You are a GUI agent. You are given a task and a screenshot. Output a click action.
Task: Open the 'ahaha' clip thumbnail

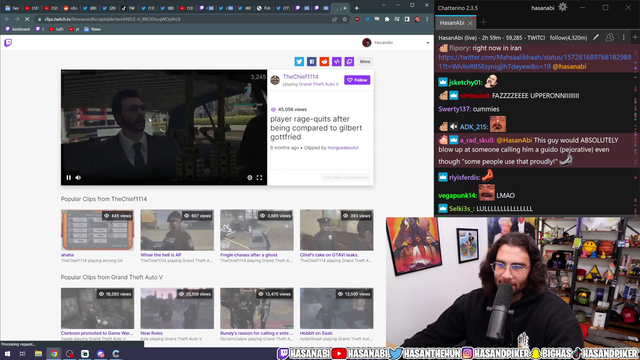pyautogui.click(x=98, y=230)
